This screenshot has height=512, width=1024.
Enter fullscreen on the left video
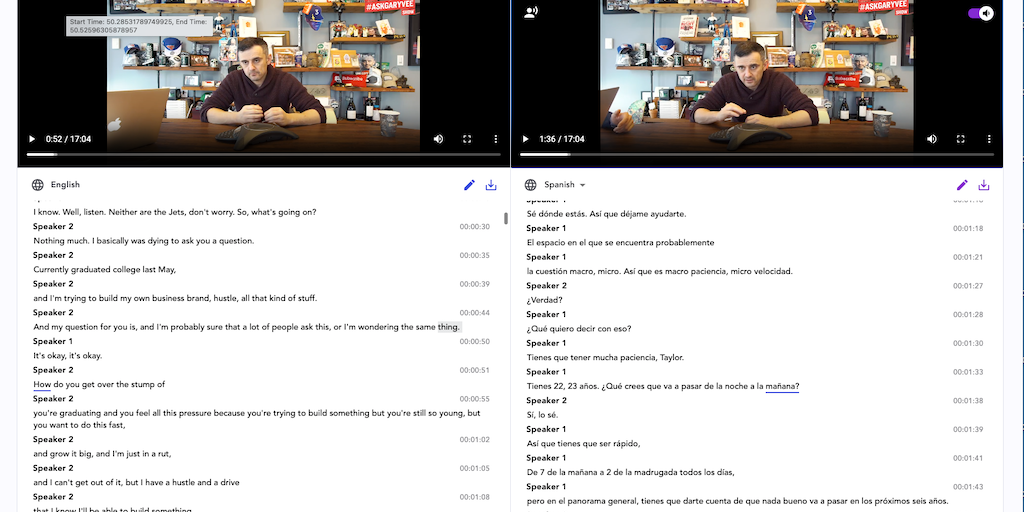point(467,139)
